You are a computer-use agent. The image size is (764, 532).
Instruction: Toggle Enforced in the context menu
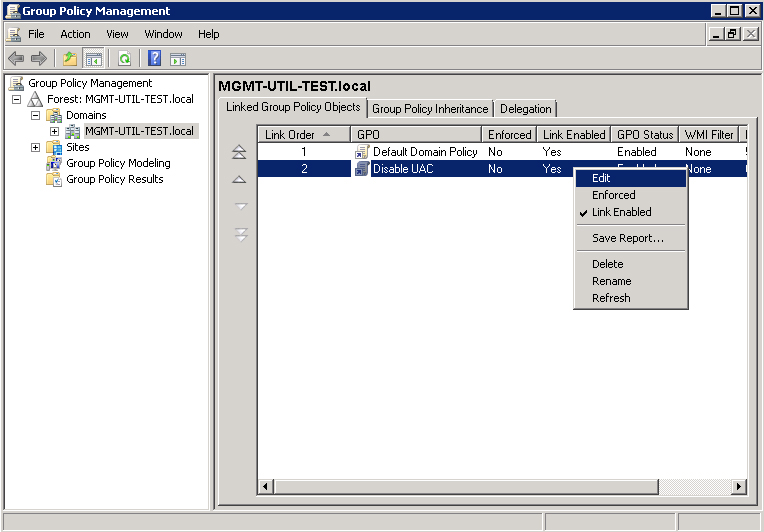click(x=613, y=195)
